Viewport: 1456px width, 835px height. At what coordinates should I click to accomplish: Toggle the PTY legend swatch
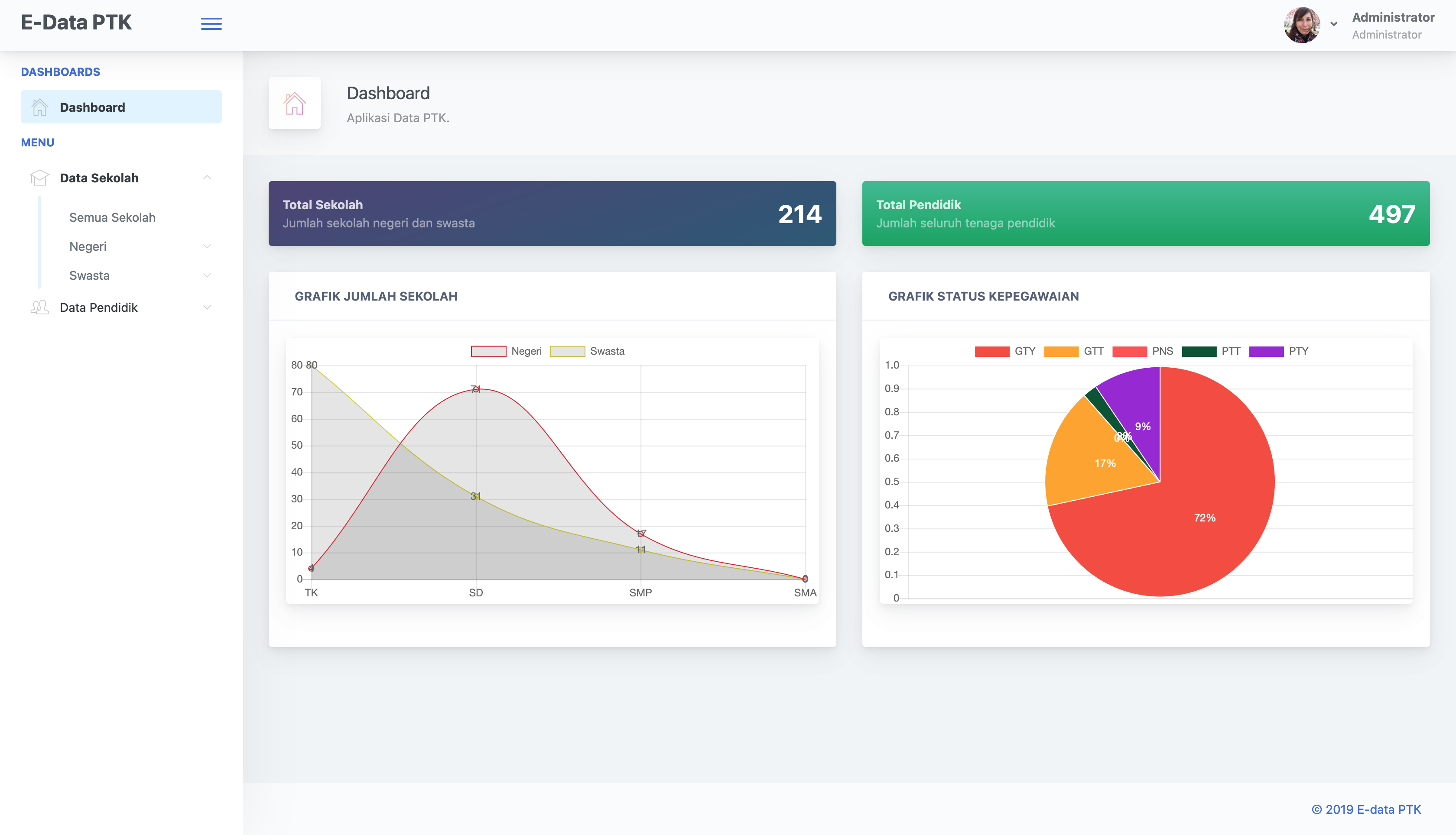point(1266,351)
